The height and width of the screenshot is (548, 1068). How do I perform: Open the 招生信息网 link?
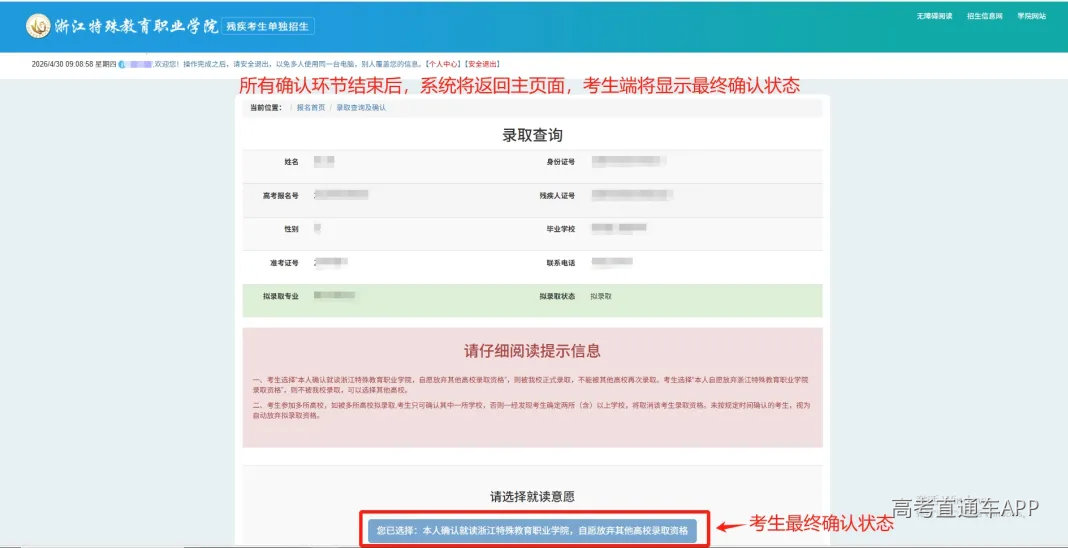click(985, 16)
